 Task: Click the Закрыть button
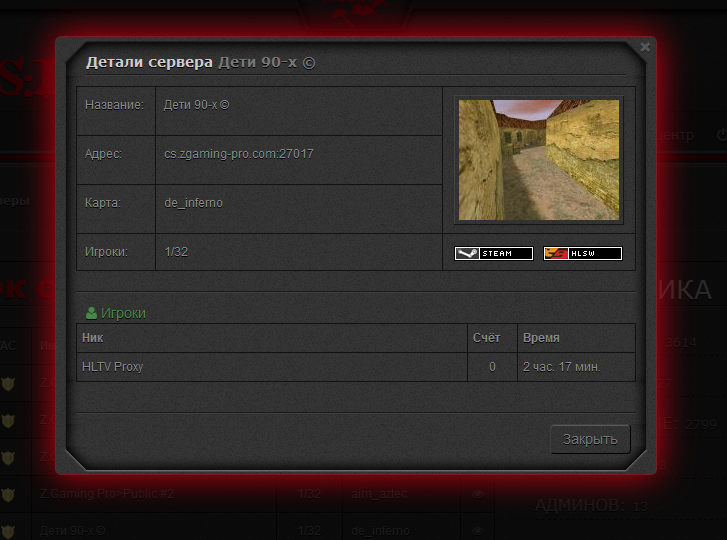point(590,439)
